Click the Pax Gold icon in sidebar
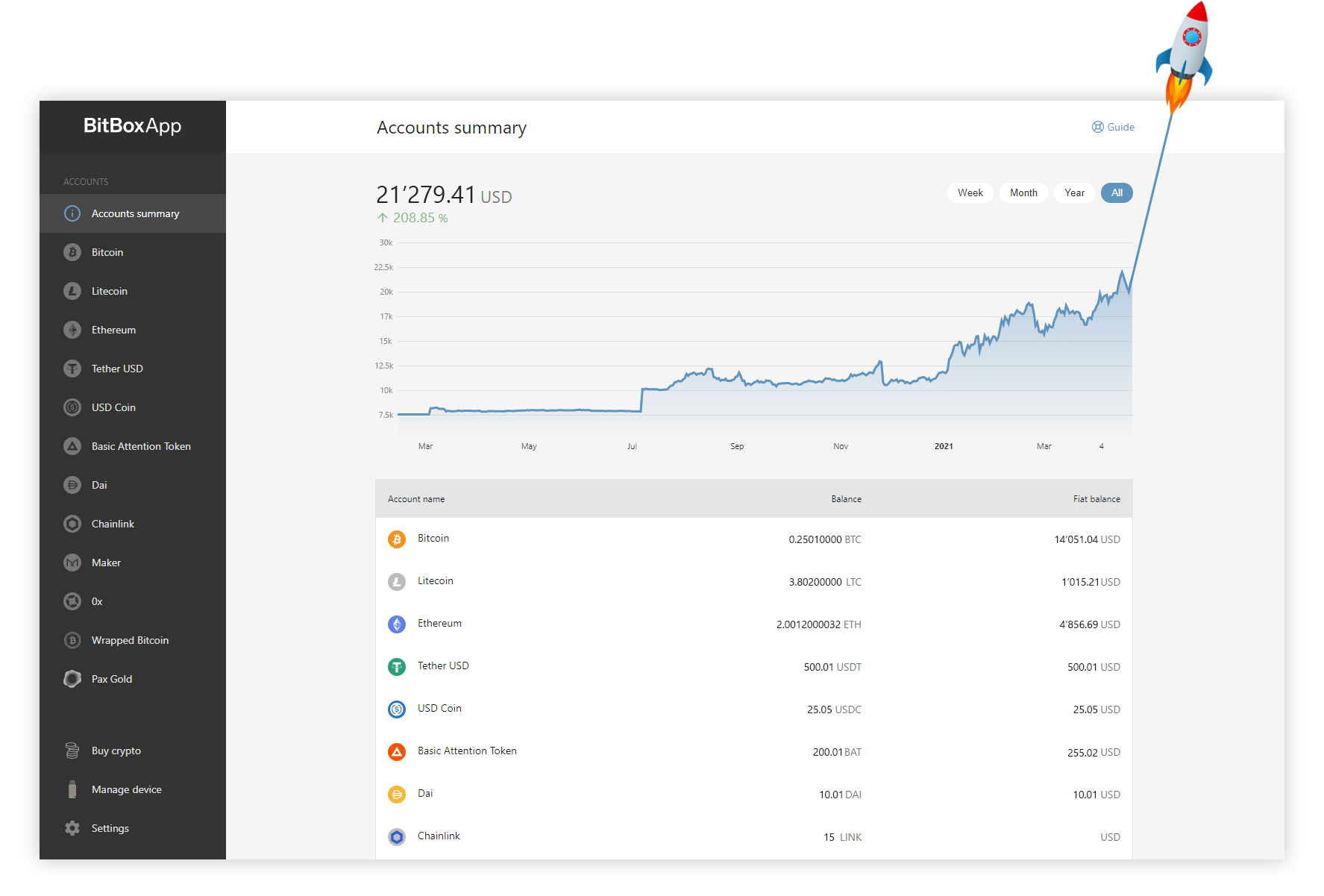 click(x=72, y=679)
